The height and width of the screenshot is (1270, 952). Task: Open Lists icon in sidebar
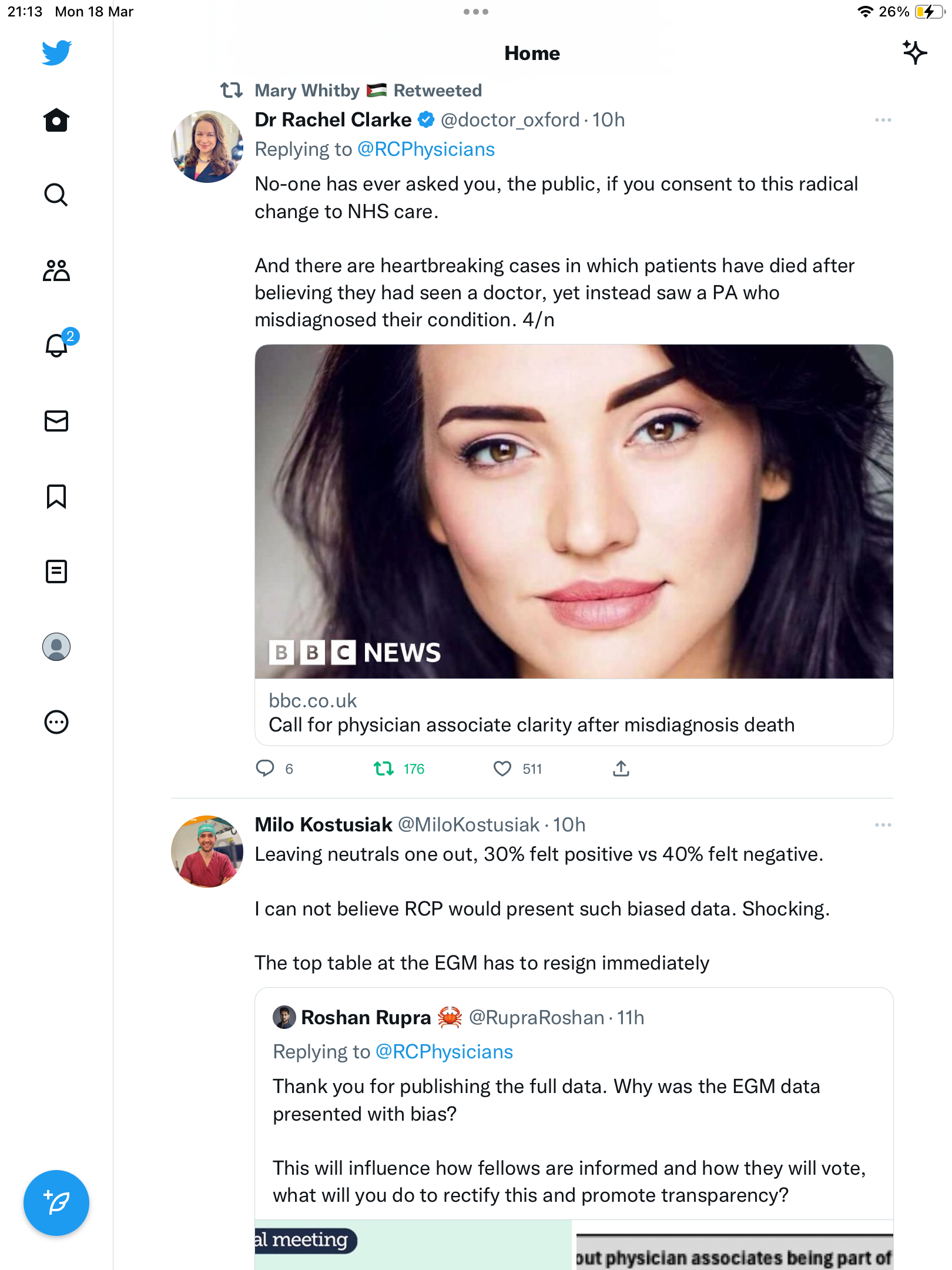(56, 571)
